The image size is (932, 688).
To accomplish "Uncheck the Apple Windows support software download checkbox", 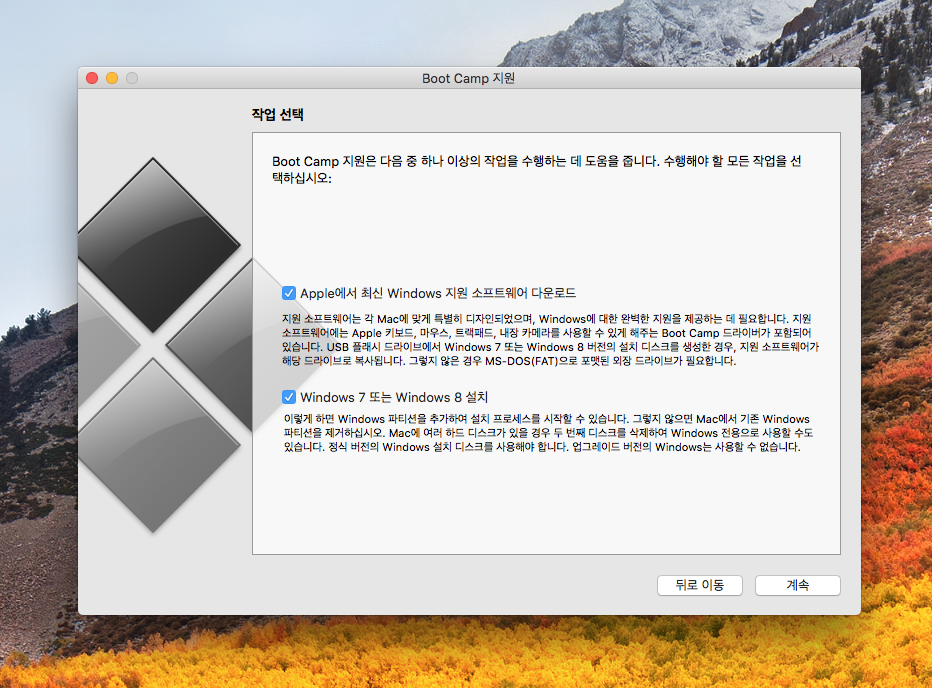I will point(289,293).
